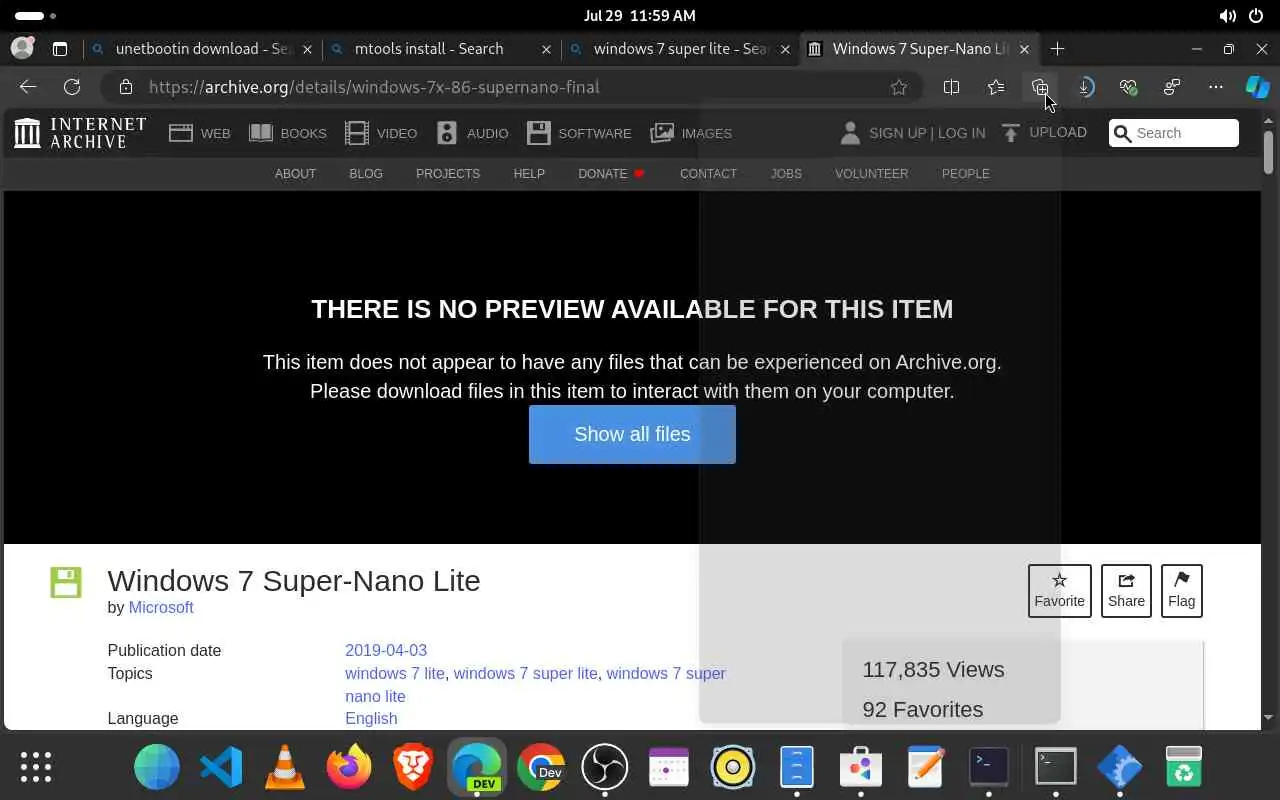Go to the Internet Archive home logo
Image resolution: width=1280 pixels, height=800 pixels.
80,133
